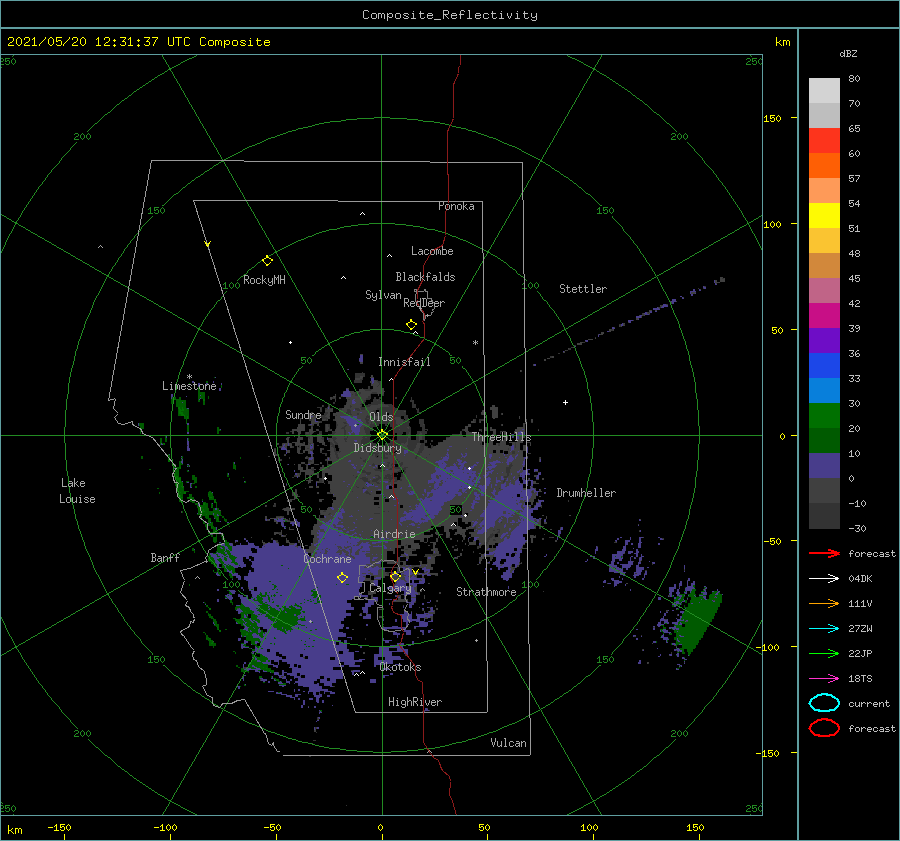
Task: Click the white asterisk marker above Limestone
Action: 189,377
